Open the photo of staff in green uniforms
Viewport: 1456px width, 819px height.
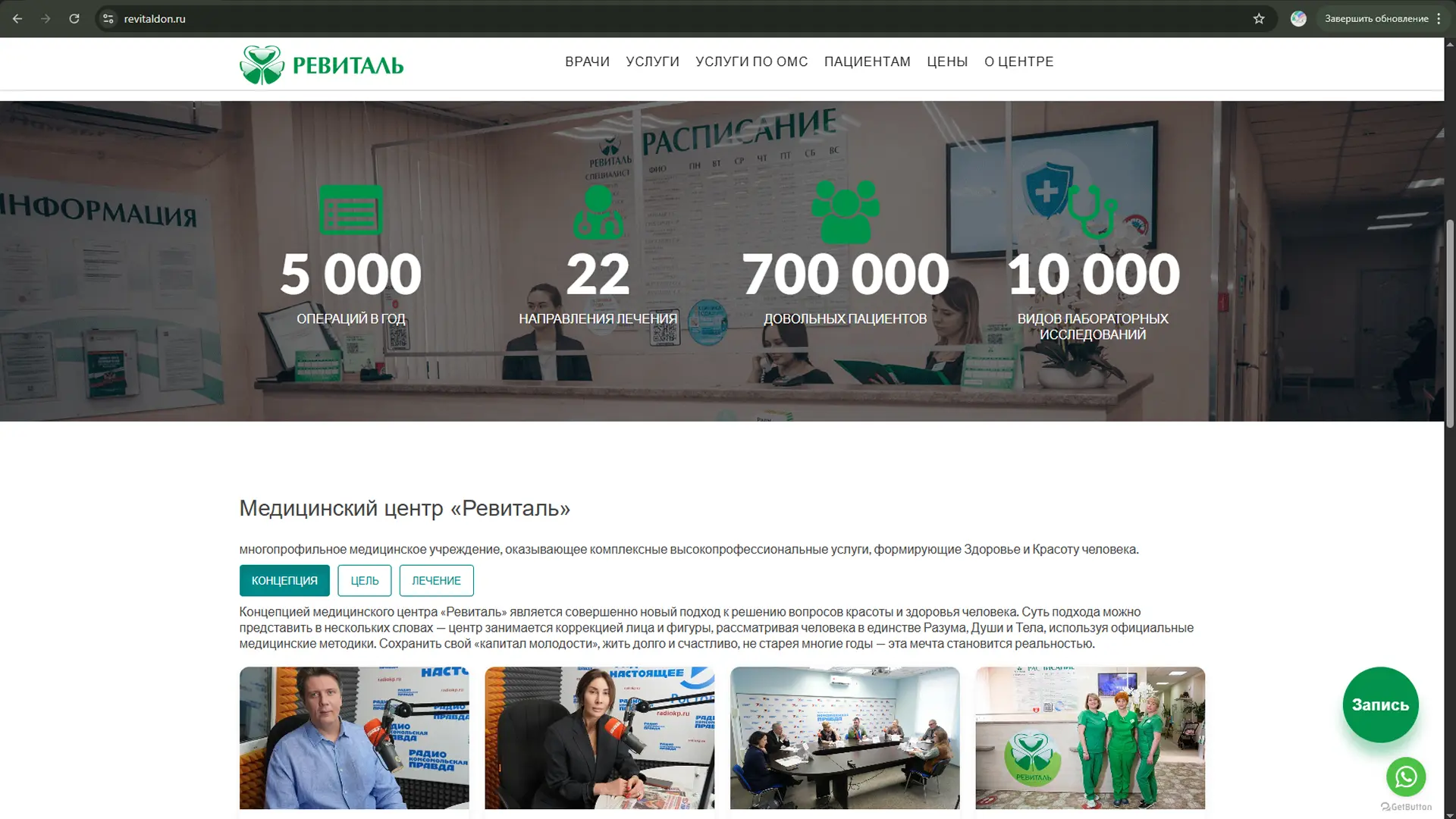click(x=1090, y=738)
